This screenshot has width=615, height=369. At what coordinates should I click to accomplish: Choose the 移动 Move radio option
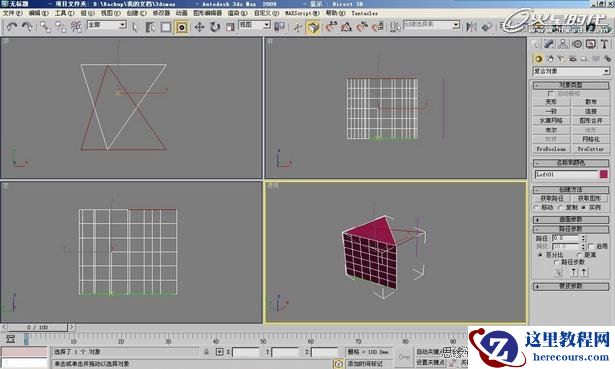click(x=537, y=207)
